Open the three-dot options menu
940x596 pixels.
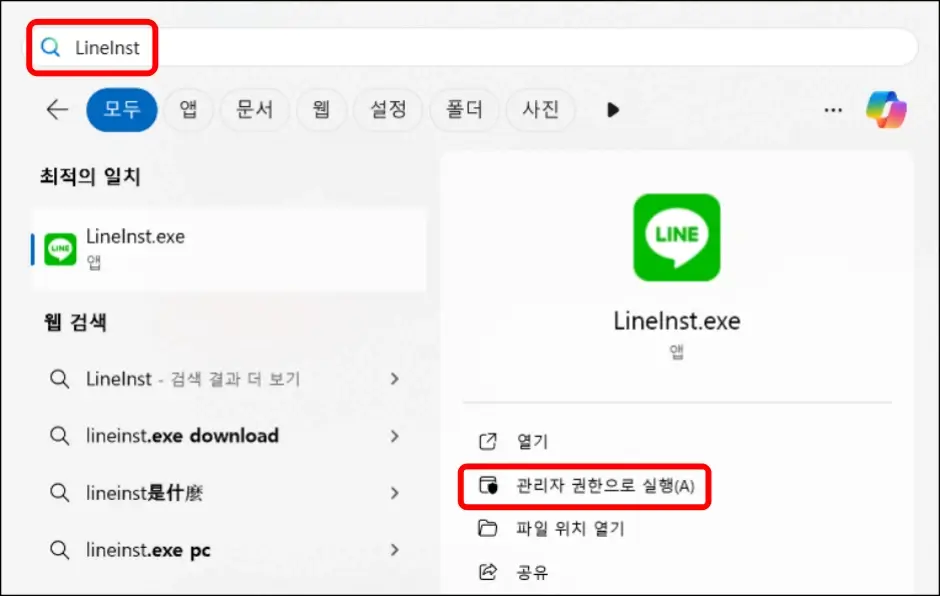pos(833,110)
